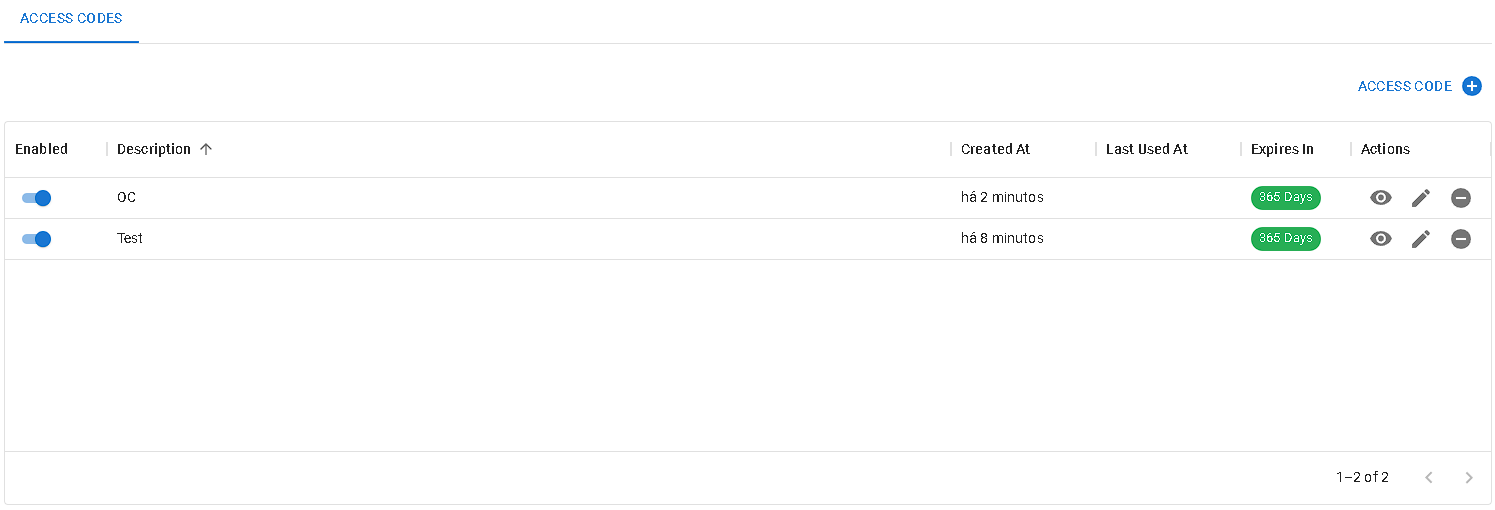Disable the Test access code toggle
1495x510 pixels.
(x=37, y=239)
